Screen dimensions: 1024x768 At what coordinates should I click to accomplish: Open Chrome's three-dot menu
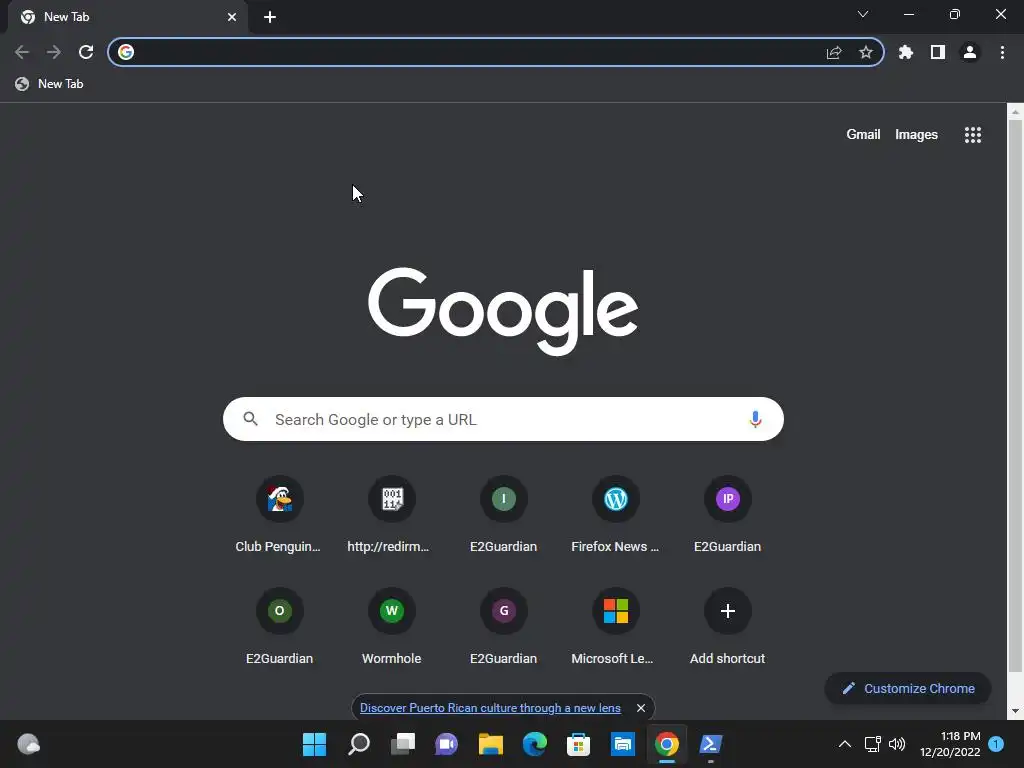tap(1002, 52)
